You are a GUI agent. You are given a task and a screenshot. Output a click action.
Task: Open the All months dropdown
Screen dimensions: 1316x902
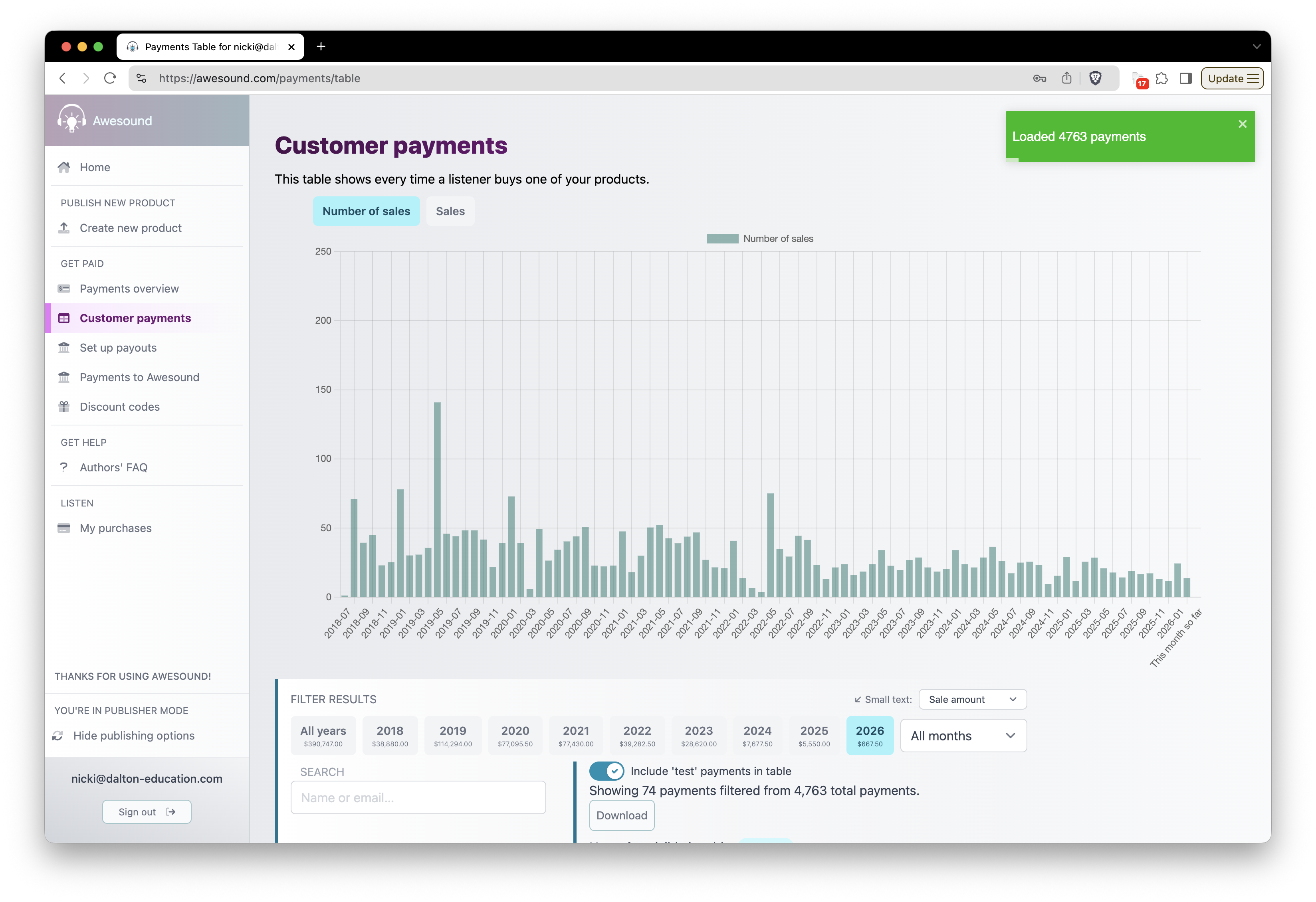963,735
